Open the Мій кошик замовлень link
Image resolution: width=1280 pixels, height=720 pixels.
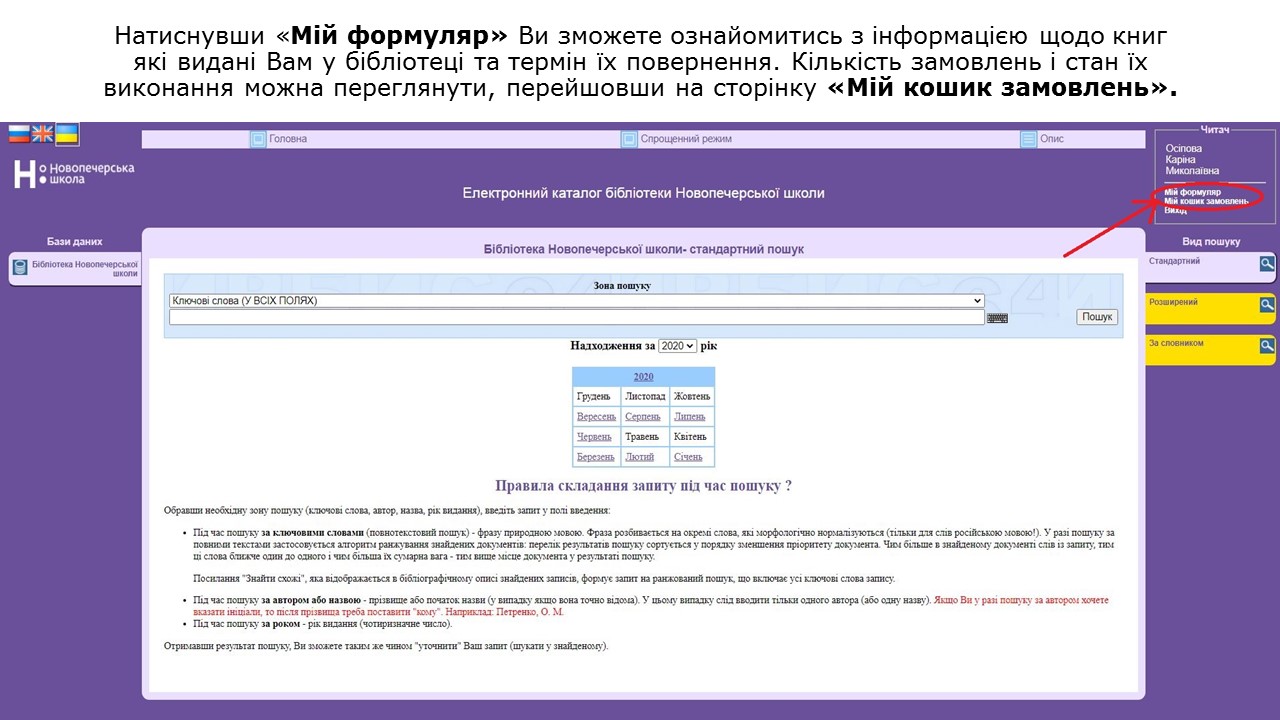click(x=1206, y=201)
